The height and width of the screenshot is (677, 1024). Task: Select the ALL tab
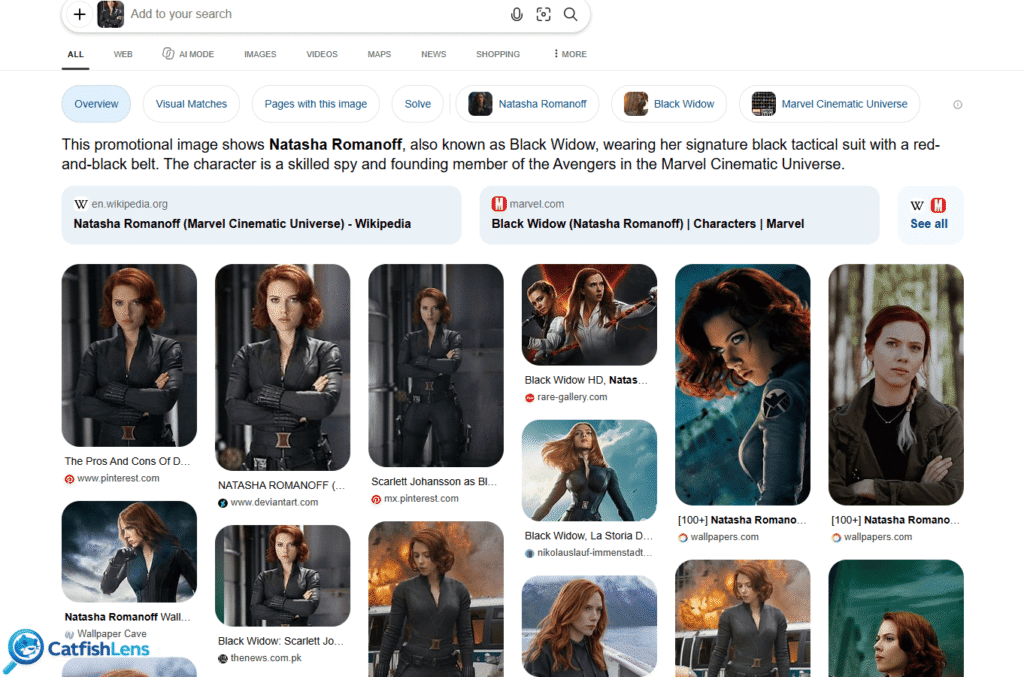[76, 54]
